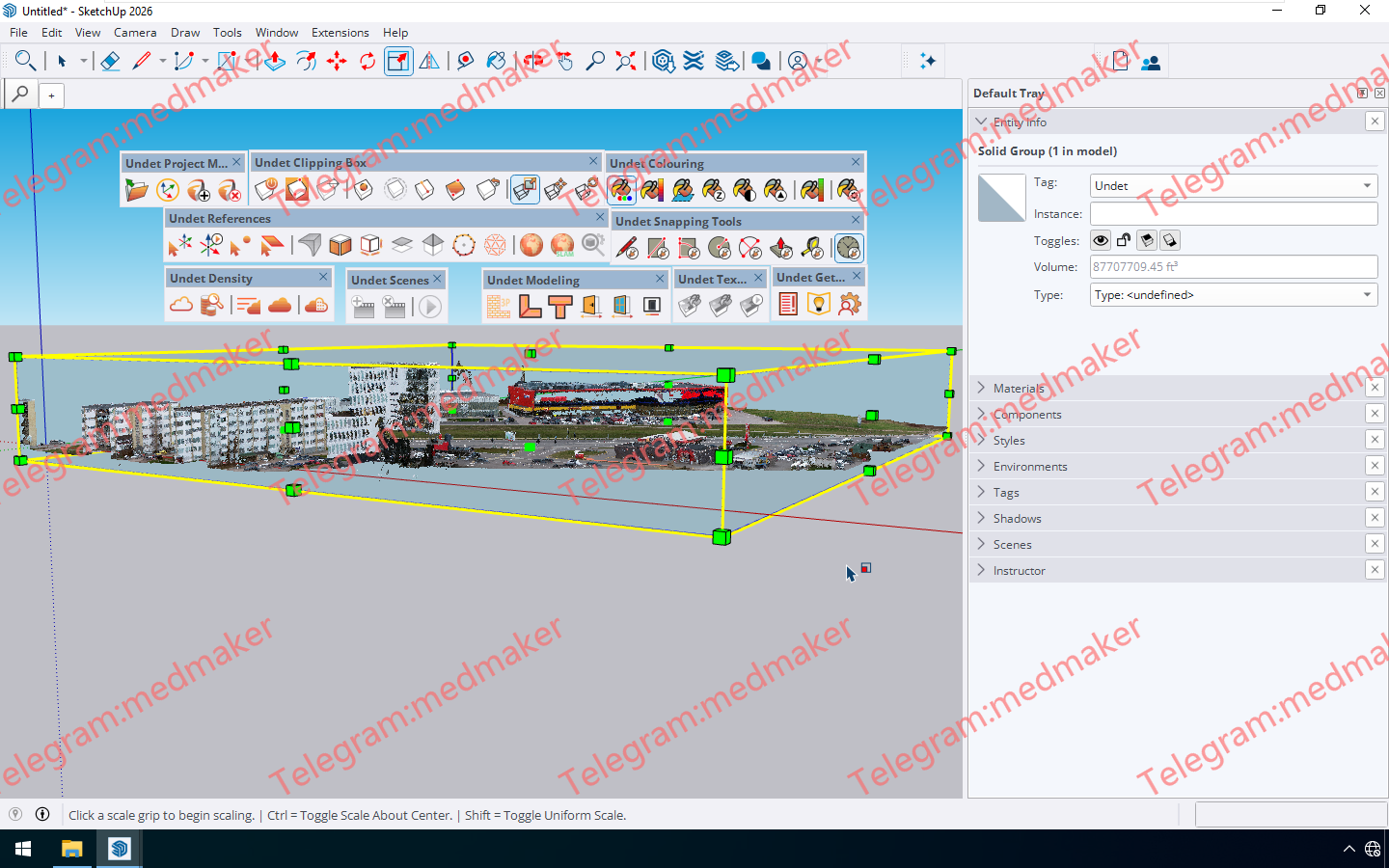Pick the Rotate tool with red circular arrows
Image resolution: width=1389 pixels, height=868 pixels.
tap(368, 62)
